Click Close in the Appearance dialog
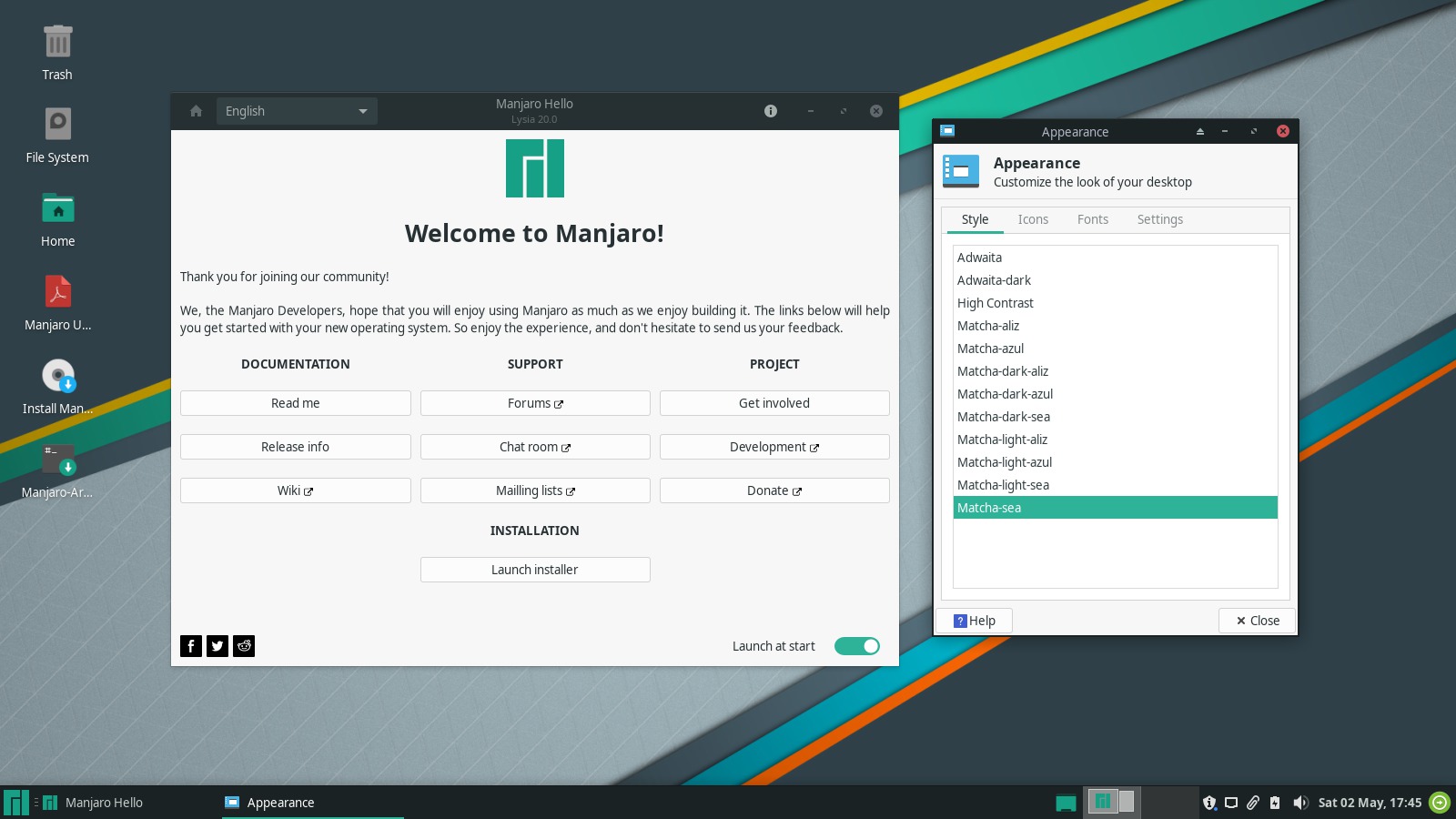The width and height of the screenshot is (1456, 819). pos(1258,621)
